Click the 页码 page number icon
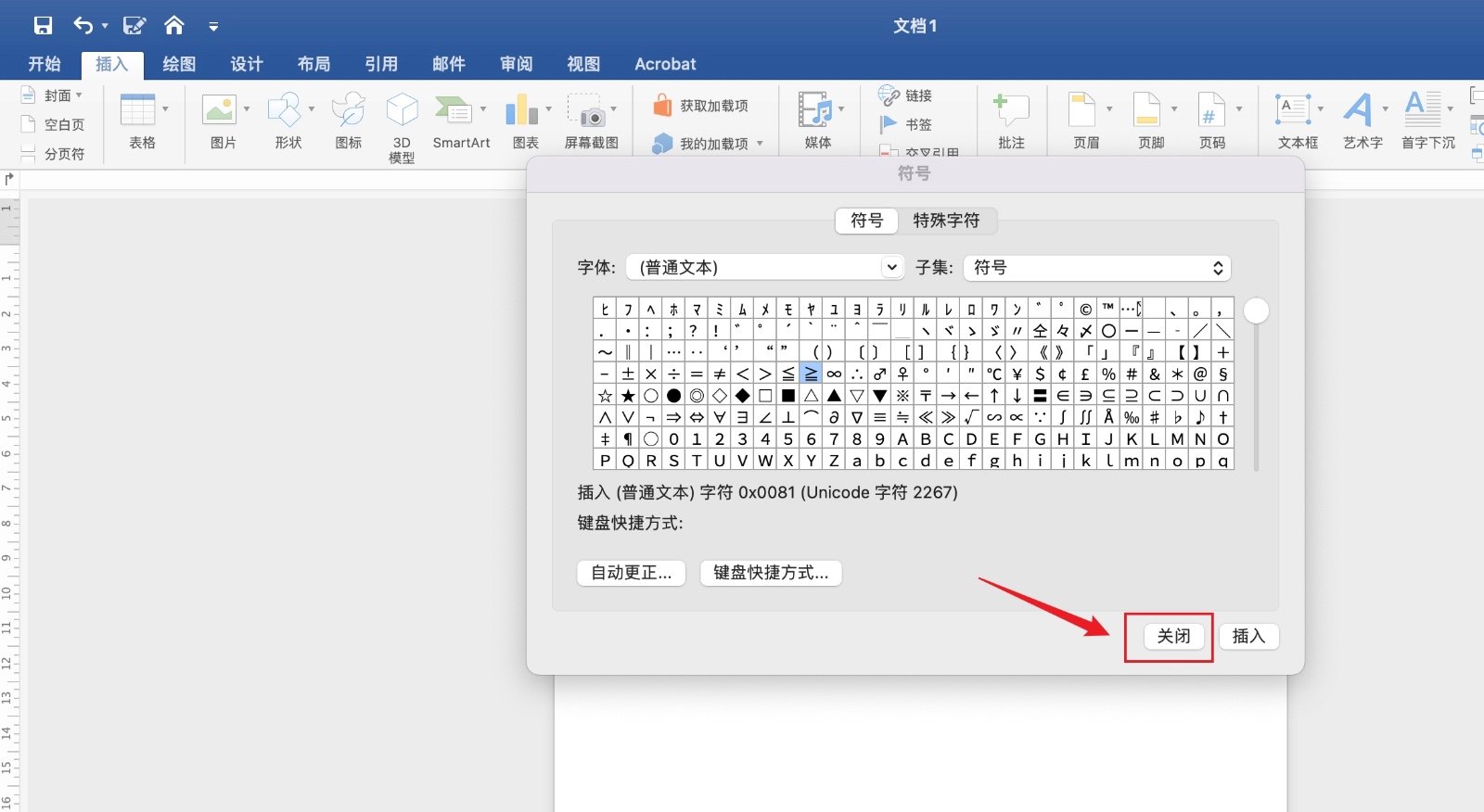Screen dimensions: 1484x812 pyautogui.click(x=1211, y=109)
